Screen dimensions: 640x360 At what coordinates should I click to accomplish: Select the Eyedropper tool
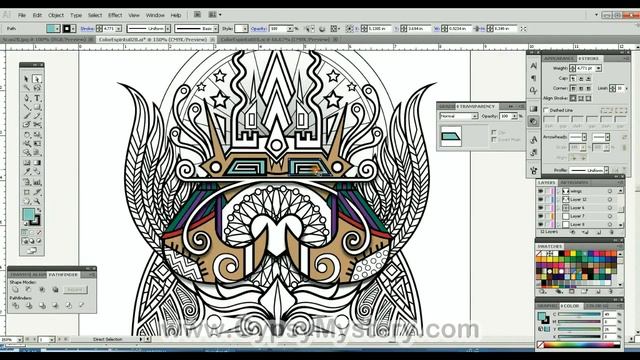(27, 172)
